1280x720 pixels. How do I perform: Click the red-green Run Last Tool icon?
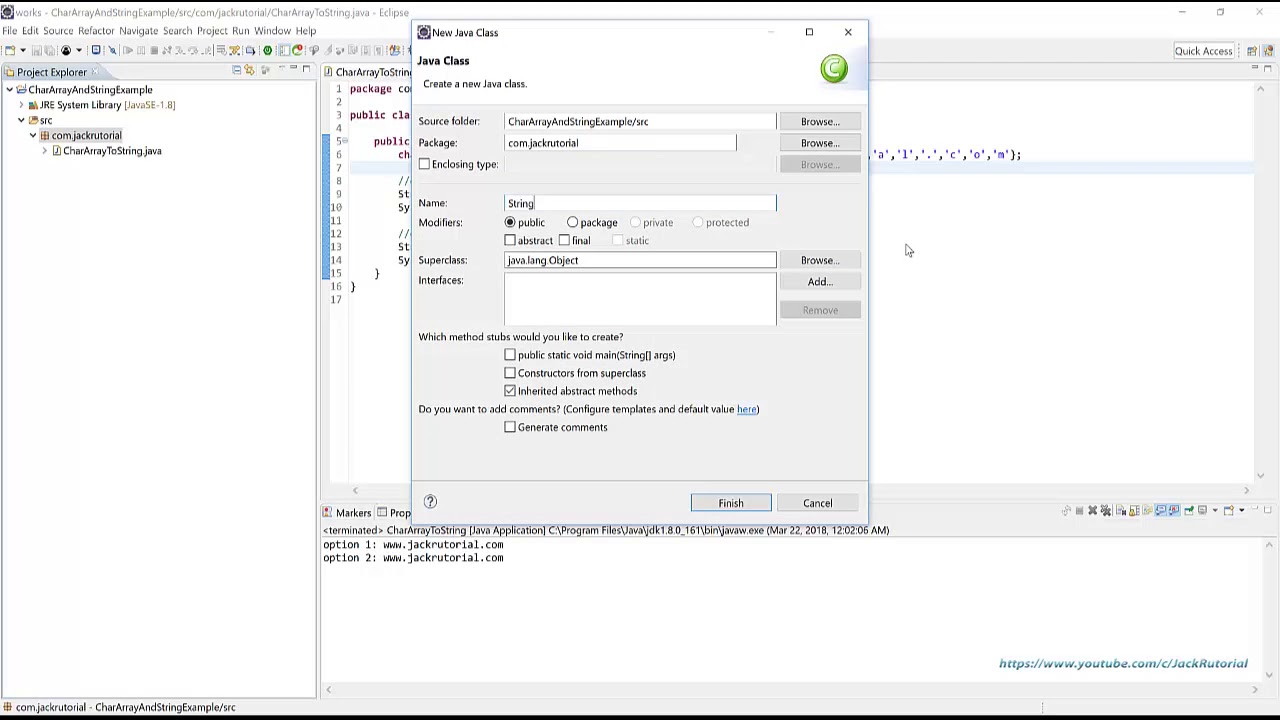pyautogui.click(x=297, y=50)
